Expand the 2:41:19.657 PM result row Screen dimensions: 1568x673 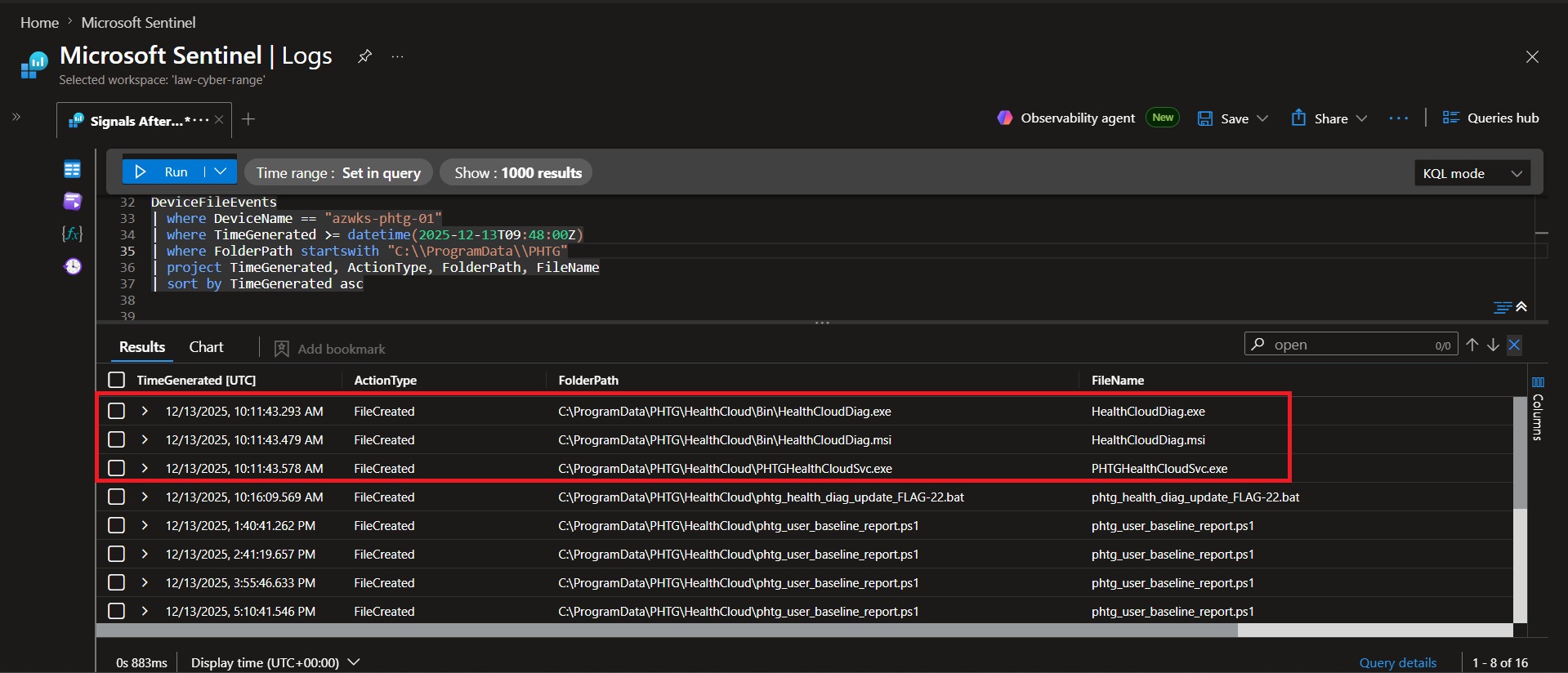(x=145, y=554)
